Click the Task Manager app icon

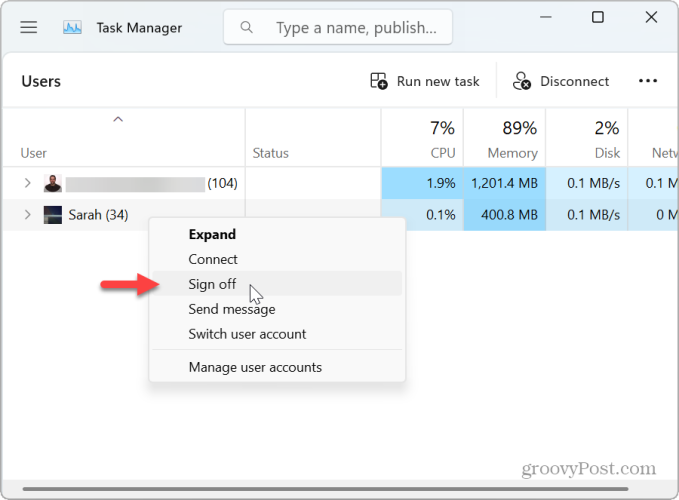(72, 28)
